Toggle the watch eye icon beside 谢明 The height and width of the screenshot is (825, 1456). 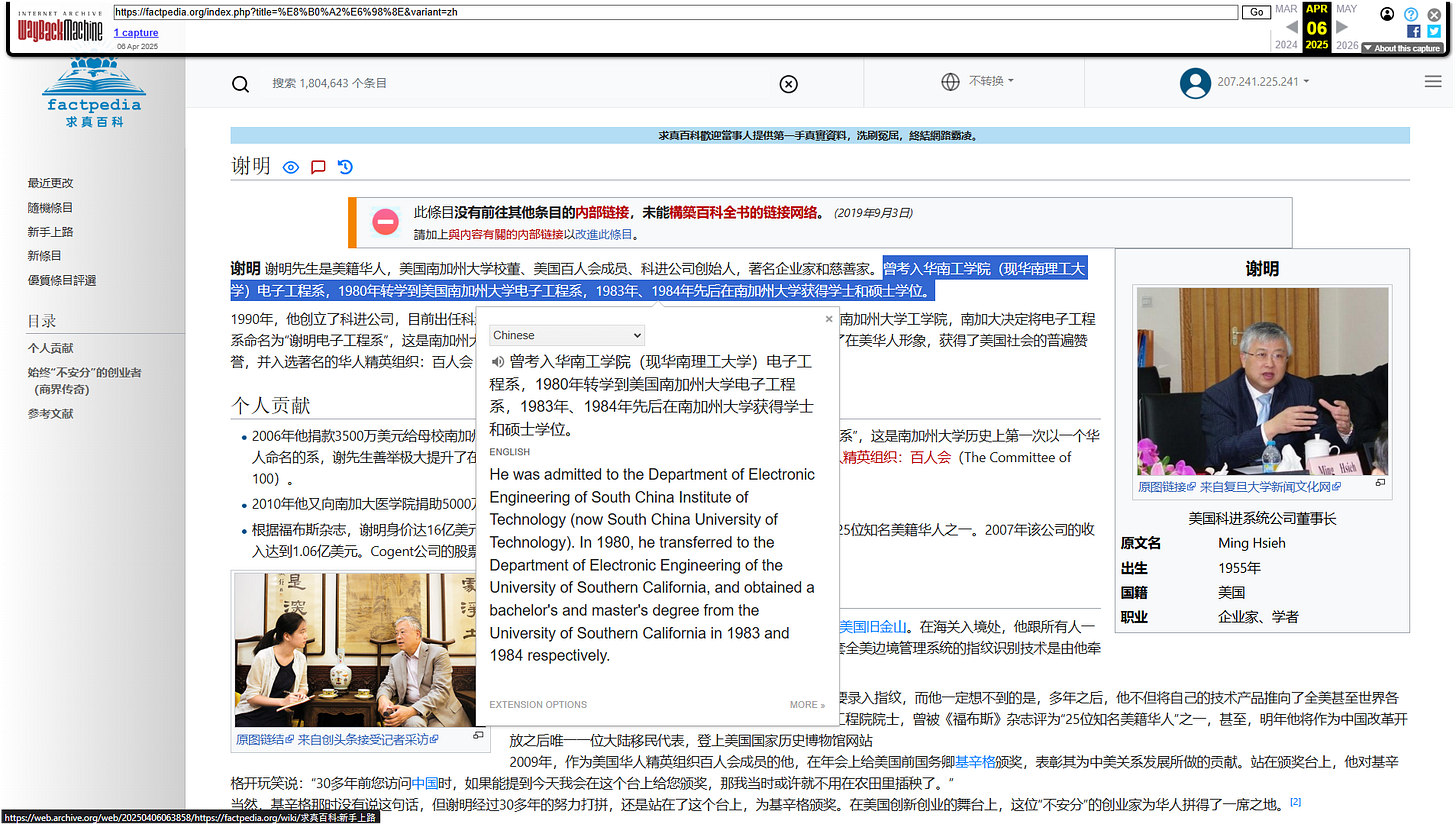click(x=291, y=167)
